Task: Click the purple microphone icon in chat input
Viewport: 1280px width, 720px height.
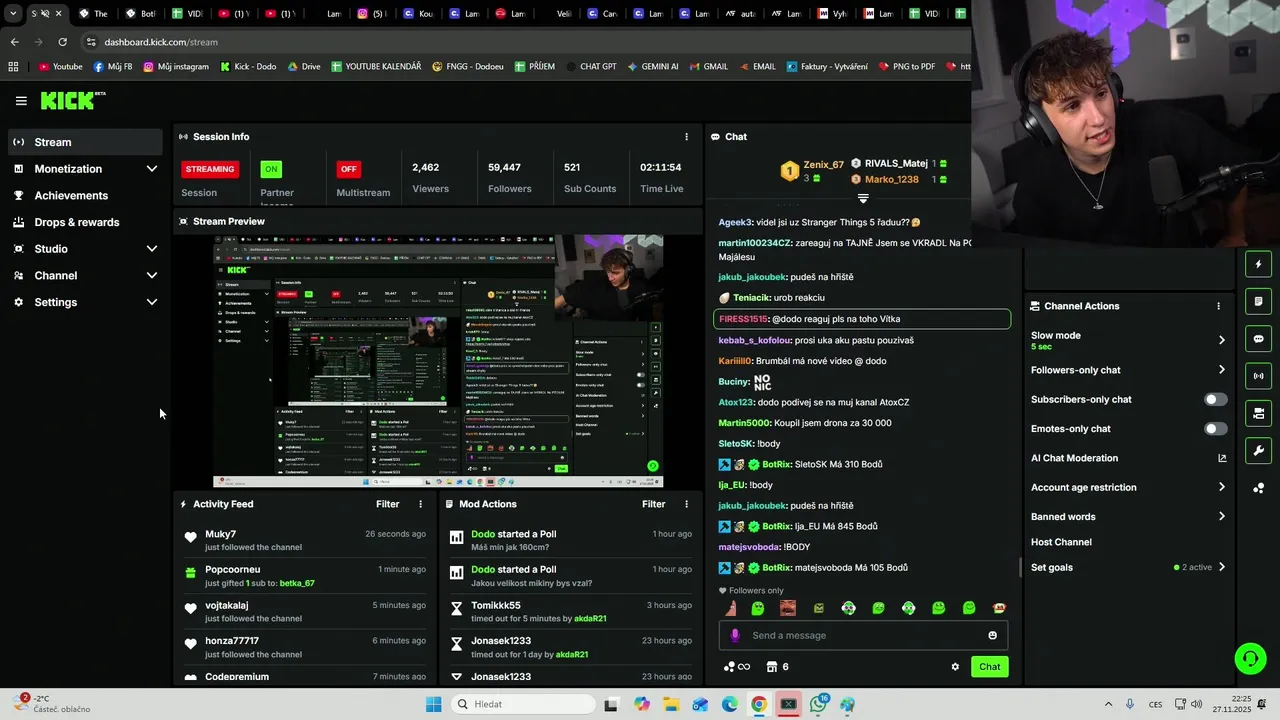Action: tap(735, 635)
